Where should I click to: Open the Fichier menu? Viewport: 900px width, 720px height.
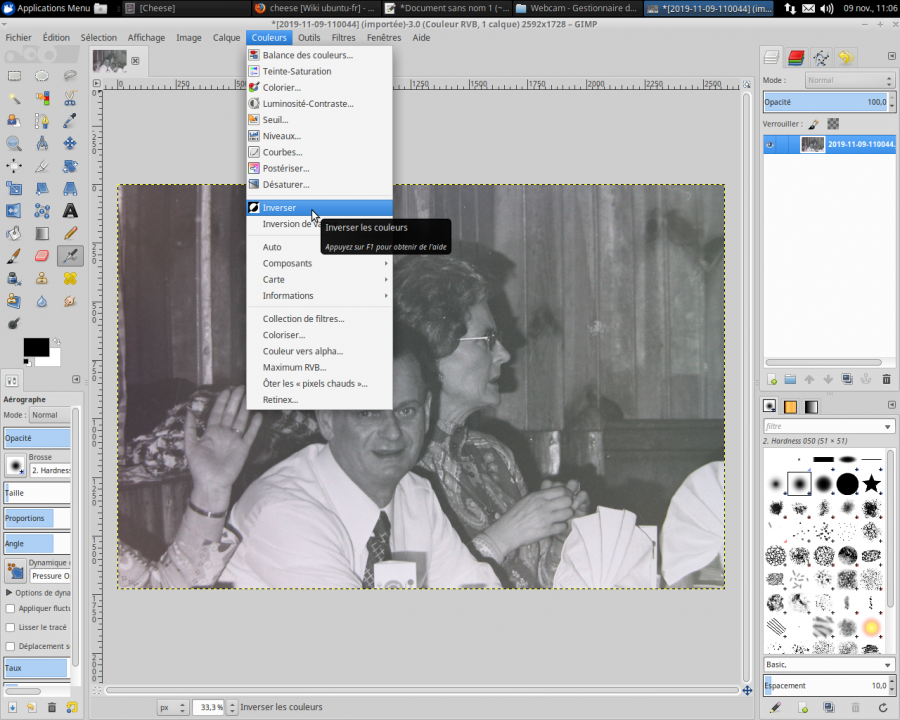click(18, 38)
